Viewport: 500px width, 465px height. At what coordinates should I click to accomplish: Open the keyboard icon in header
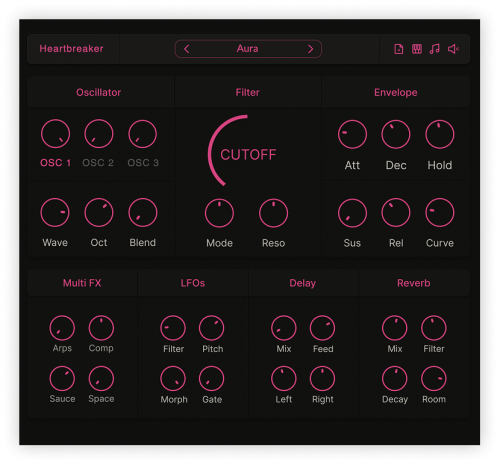(x=417, y=49)
